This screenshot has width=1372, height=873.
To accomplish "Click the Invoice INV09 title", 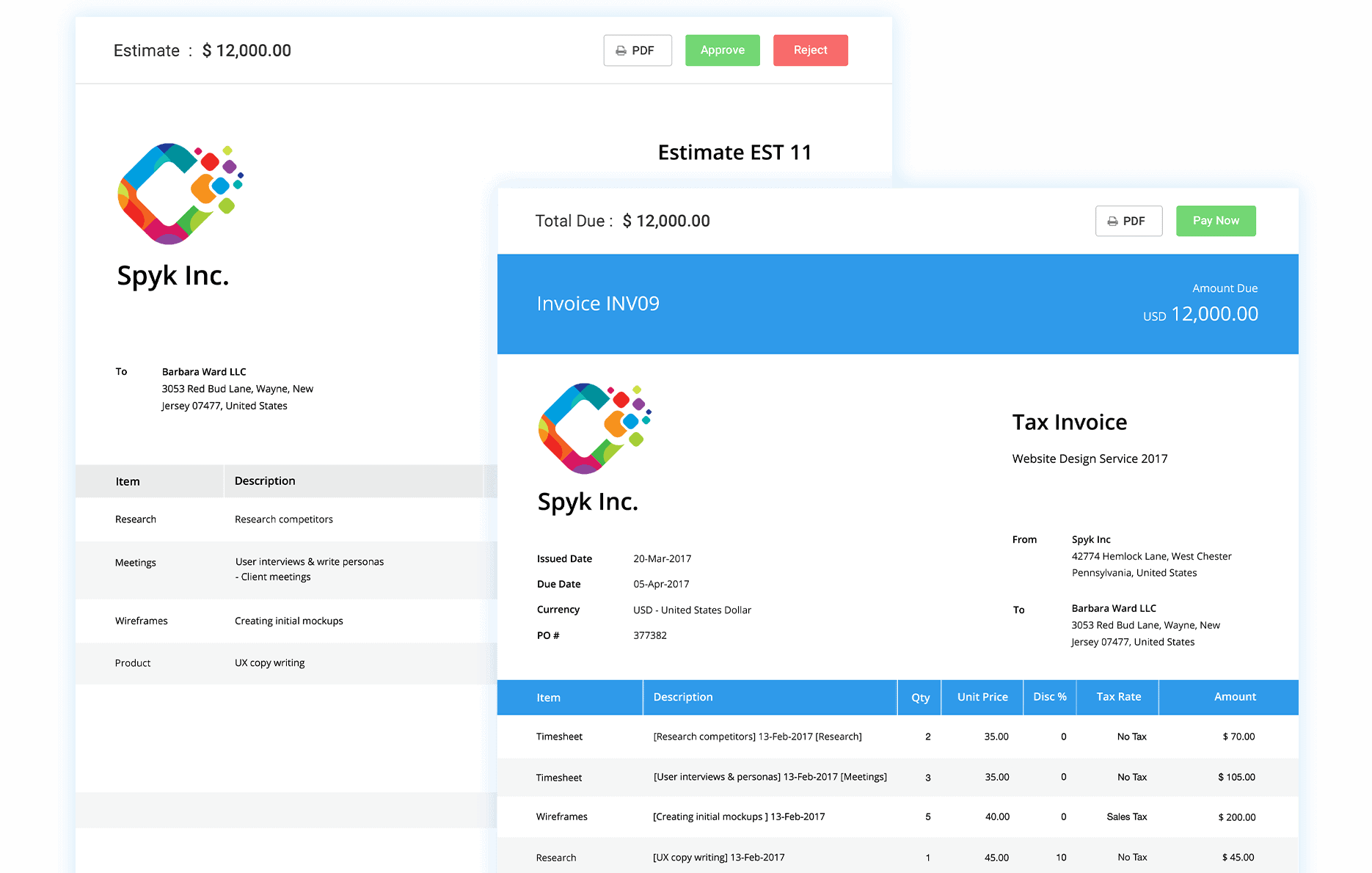I will [x=598, y=304].
